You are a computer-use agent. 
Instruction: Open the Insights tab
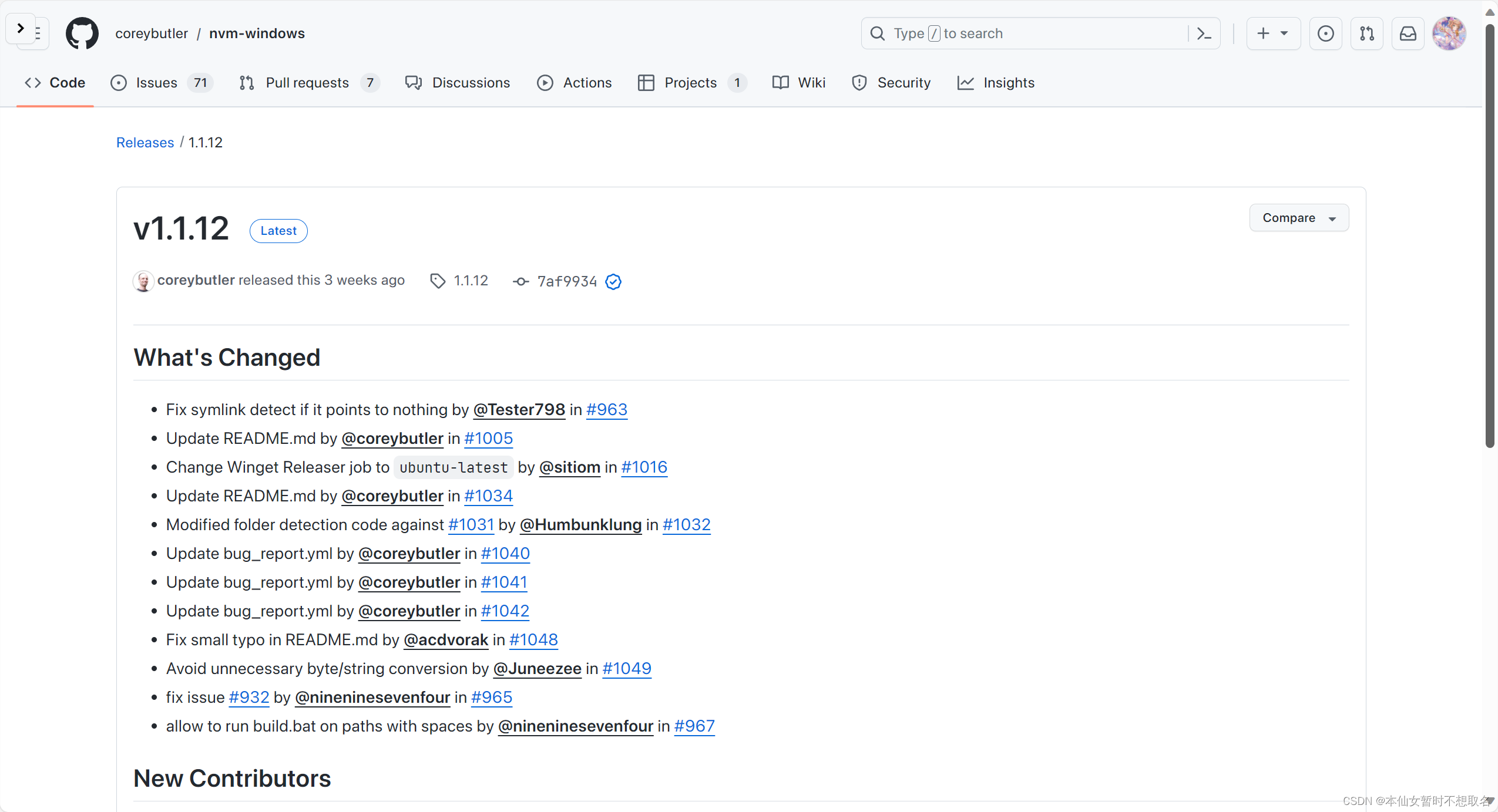(995, 83)
